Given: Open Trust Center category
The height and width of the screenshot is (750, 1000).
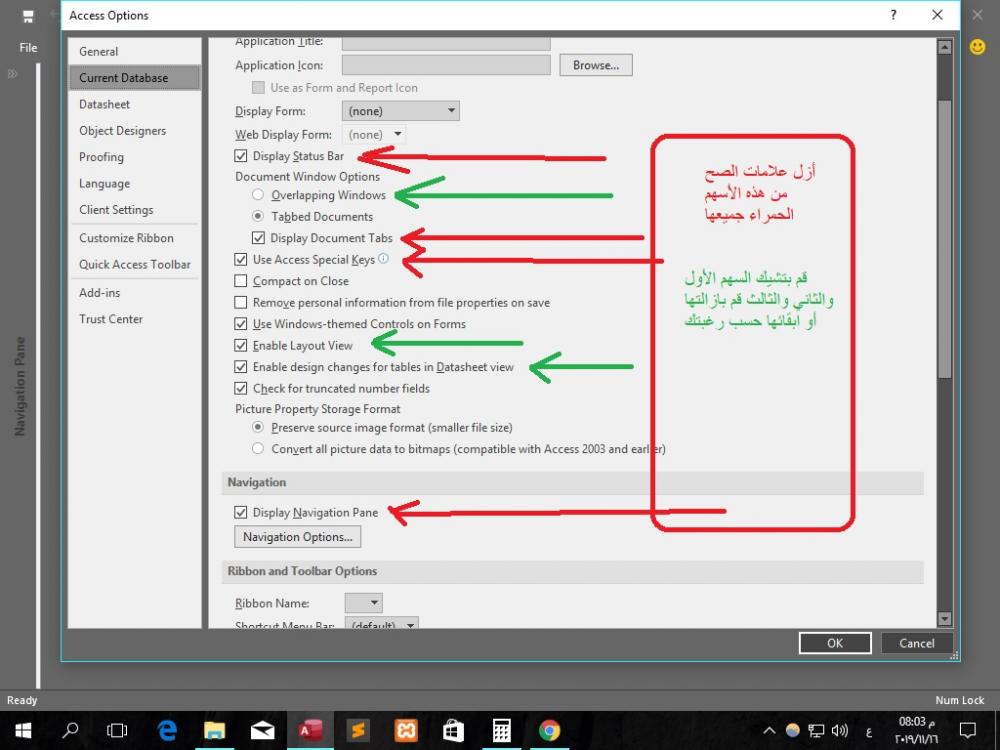Looking at the screenshot, I should (x=135, y=319).
